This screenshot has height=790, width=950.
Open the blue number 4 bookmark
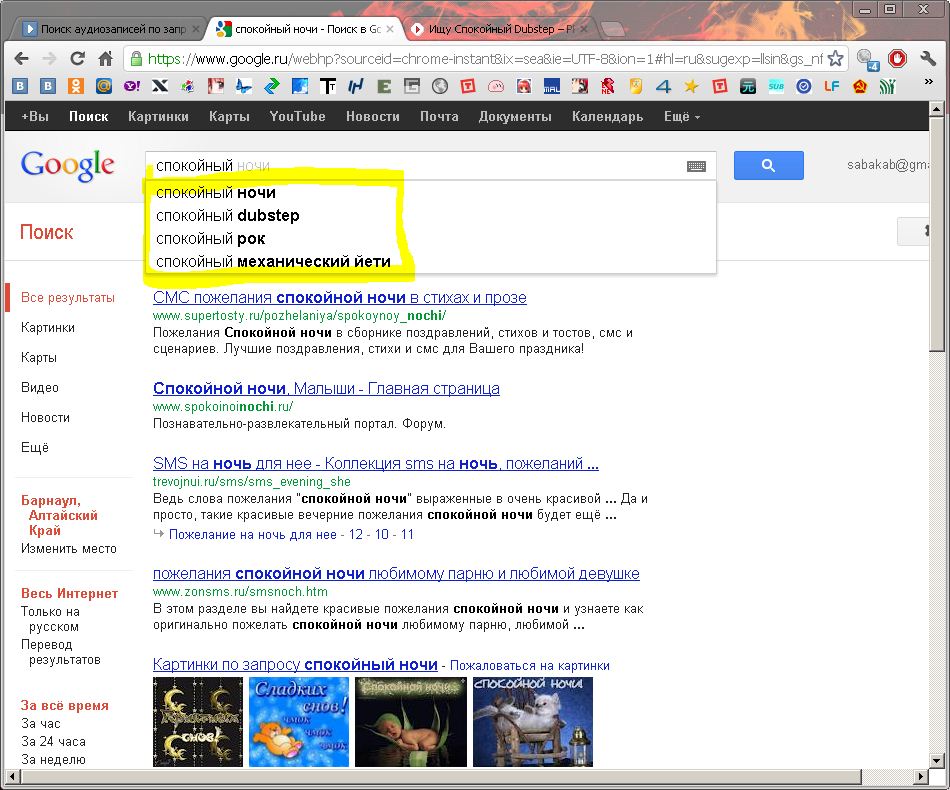tap(663, 86)
